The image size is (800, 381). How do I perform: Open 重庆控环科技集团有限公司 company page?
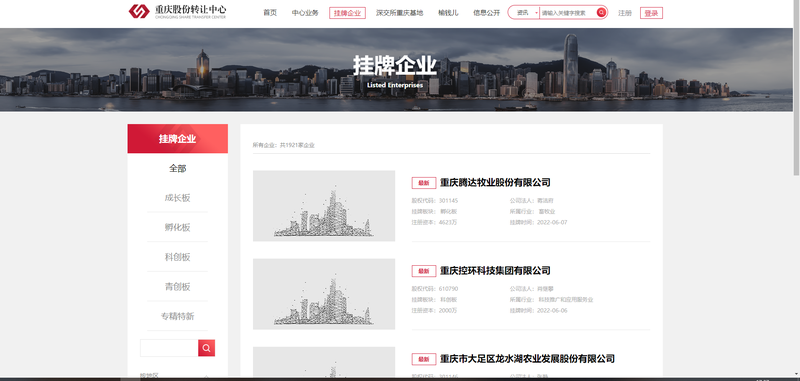click(x=495, y=271)
